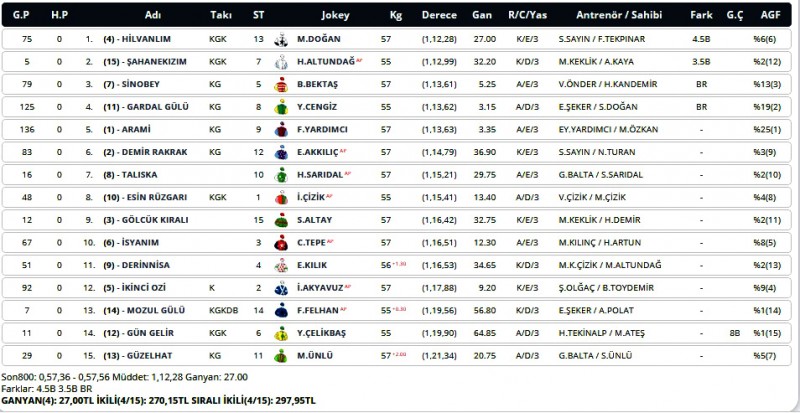The width and height of the screenshot is (800, 413).
Task: Click B.Bektaş's jockey silk icon
Action: pyautogui.click(x=289, y=83)
